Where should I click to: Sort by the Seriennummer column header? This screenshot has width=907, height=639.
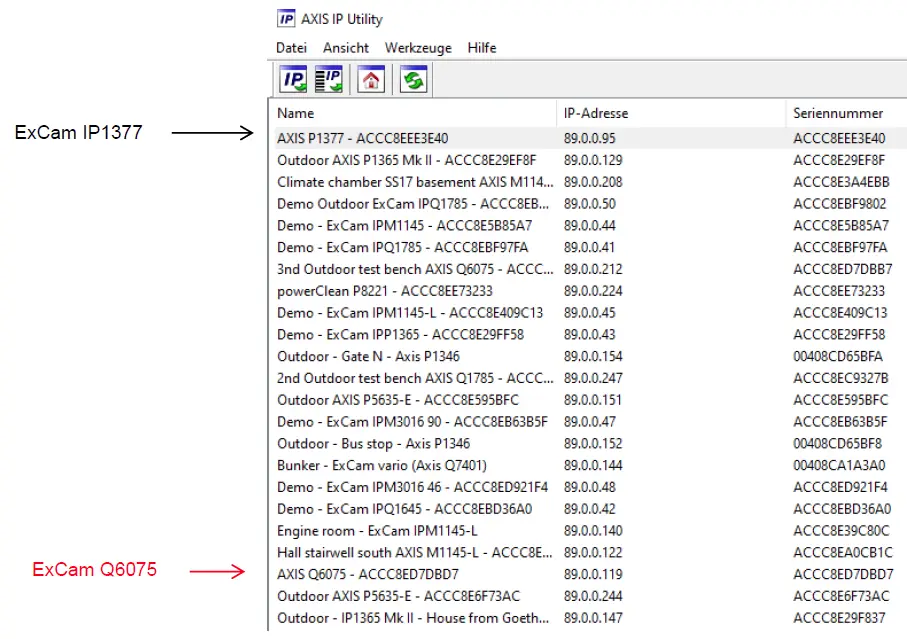tap(846, 113)
